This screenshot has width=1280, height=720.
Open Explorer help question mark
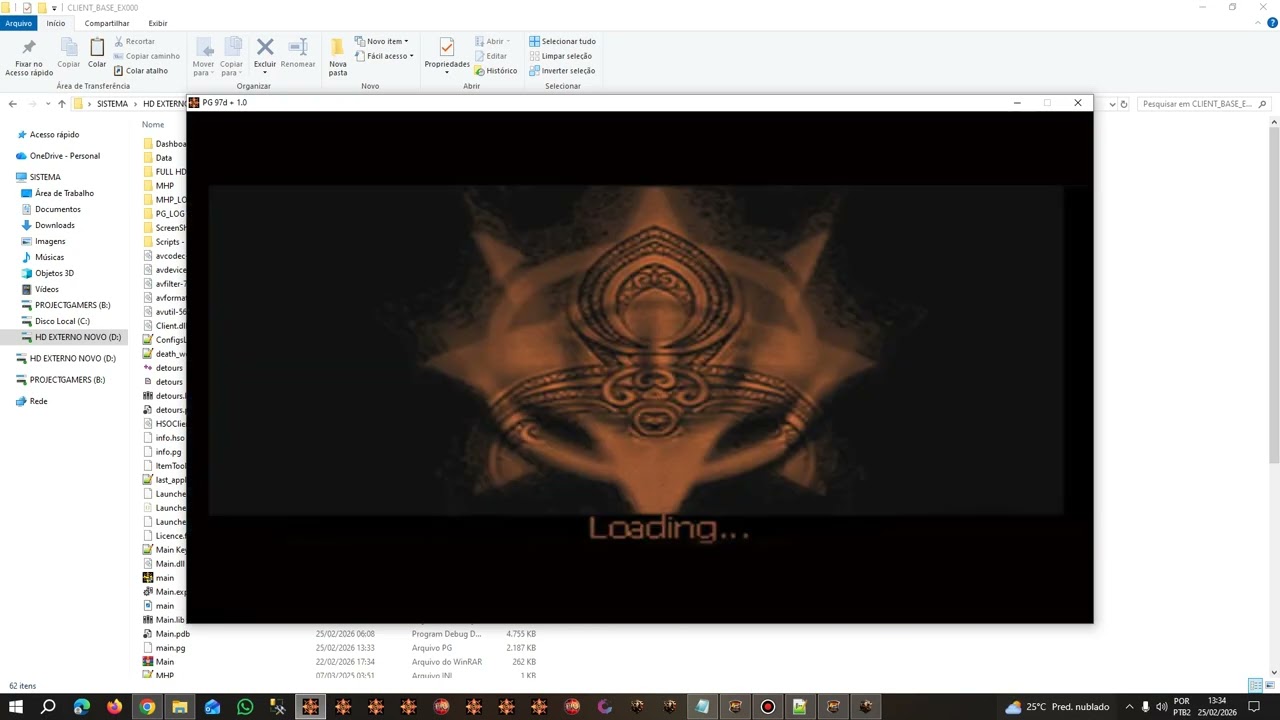1272,23
